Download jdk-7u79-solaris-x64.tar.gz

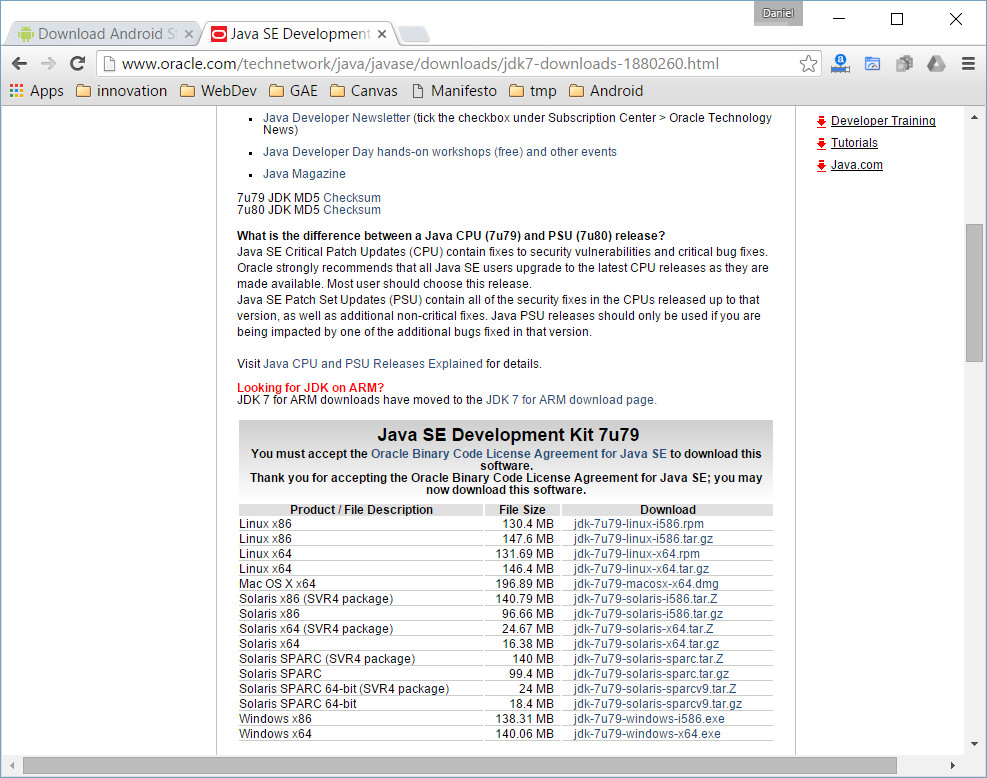point(646,644)
